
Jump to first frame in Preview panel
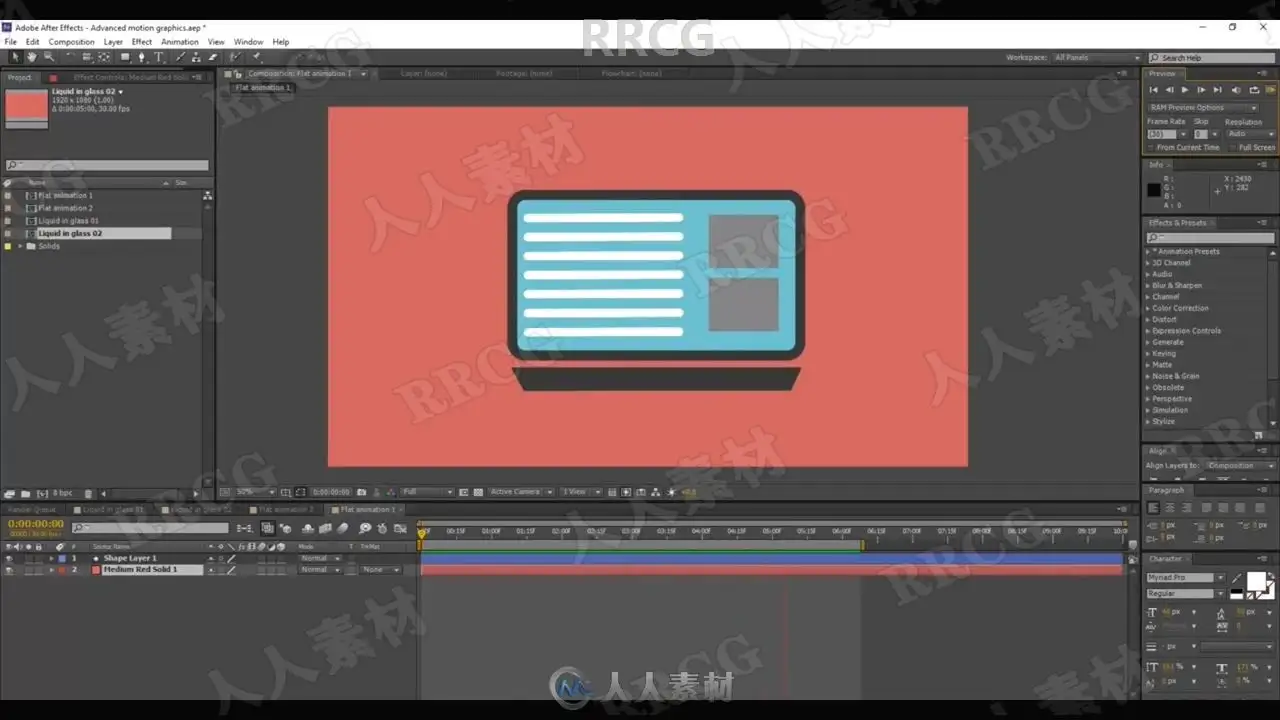click(1153, 90)
